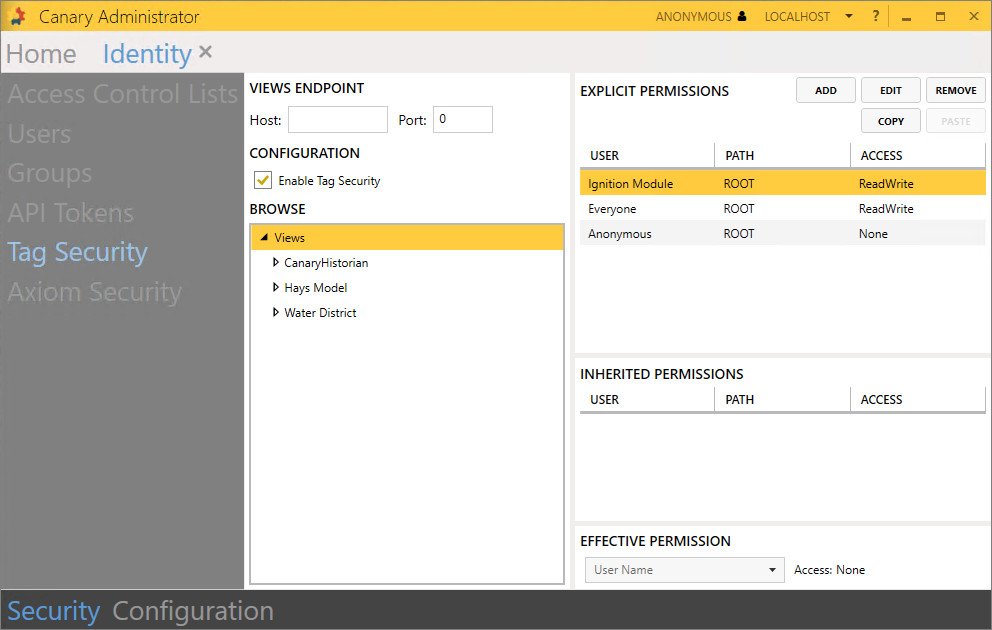The image size is (992, 630).
Task: Click the Canary logo icon in title bar
Action: [x=18, y=17]
